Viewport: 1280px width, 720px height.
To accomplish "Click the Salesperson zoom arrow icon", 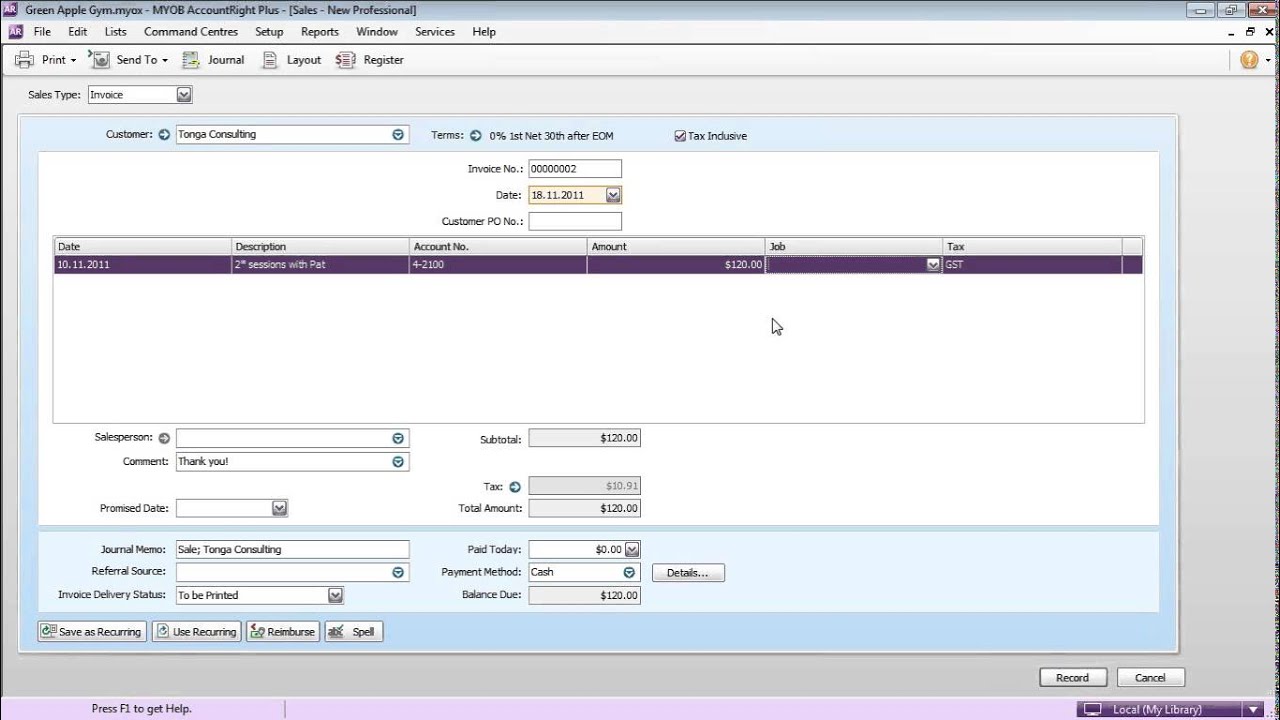I will coord(164,438).
